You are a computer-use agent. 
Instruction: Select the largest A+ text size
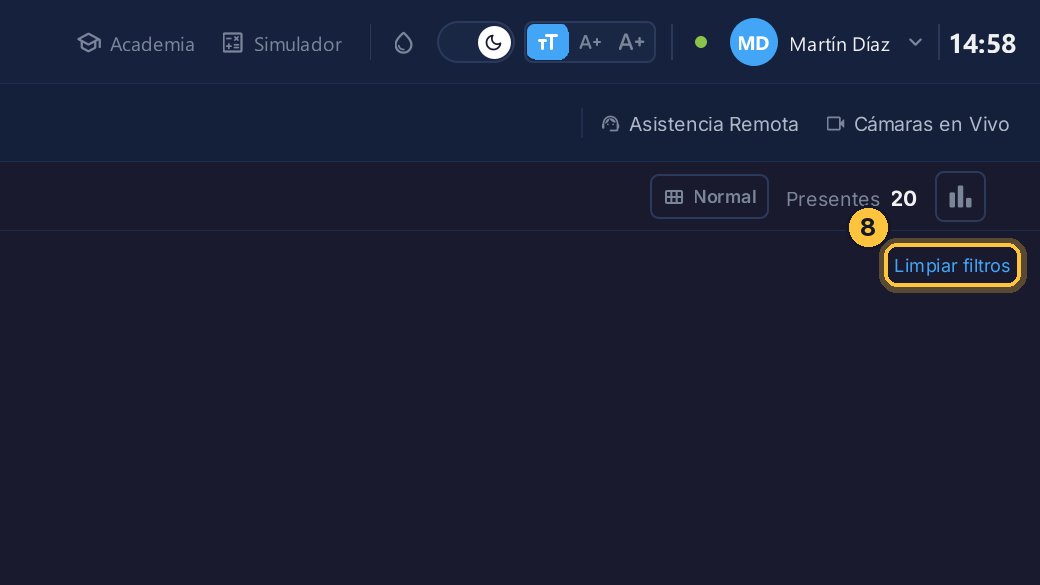tap(631, 42)
